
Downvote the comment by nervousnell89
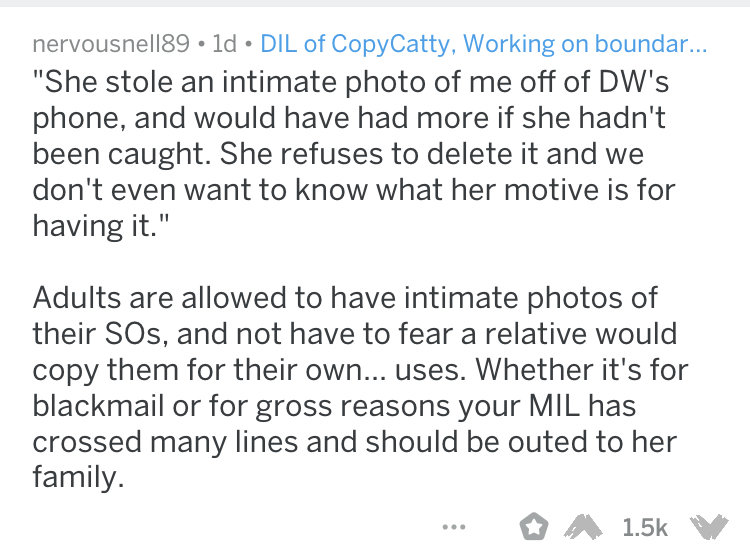709,527
